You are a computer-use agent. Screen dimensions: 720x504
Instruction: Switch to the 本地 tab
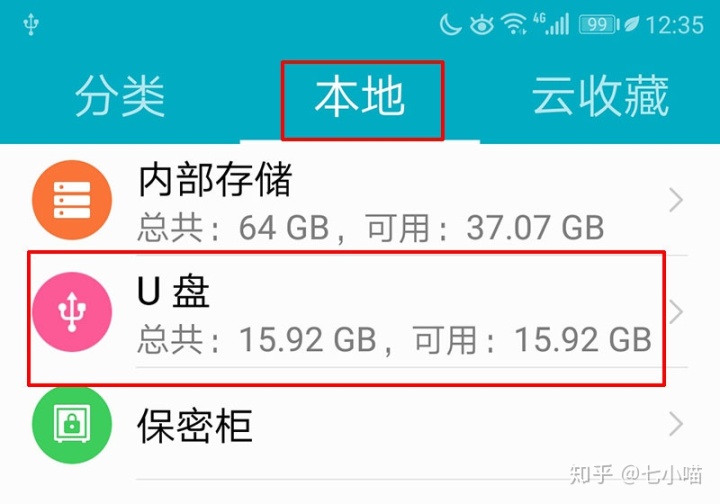360,96
